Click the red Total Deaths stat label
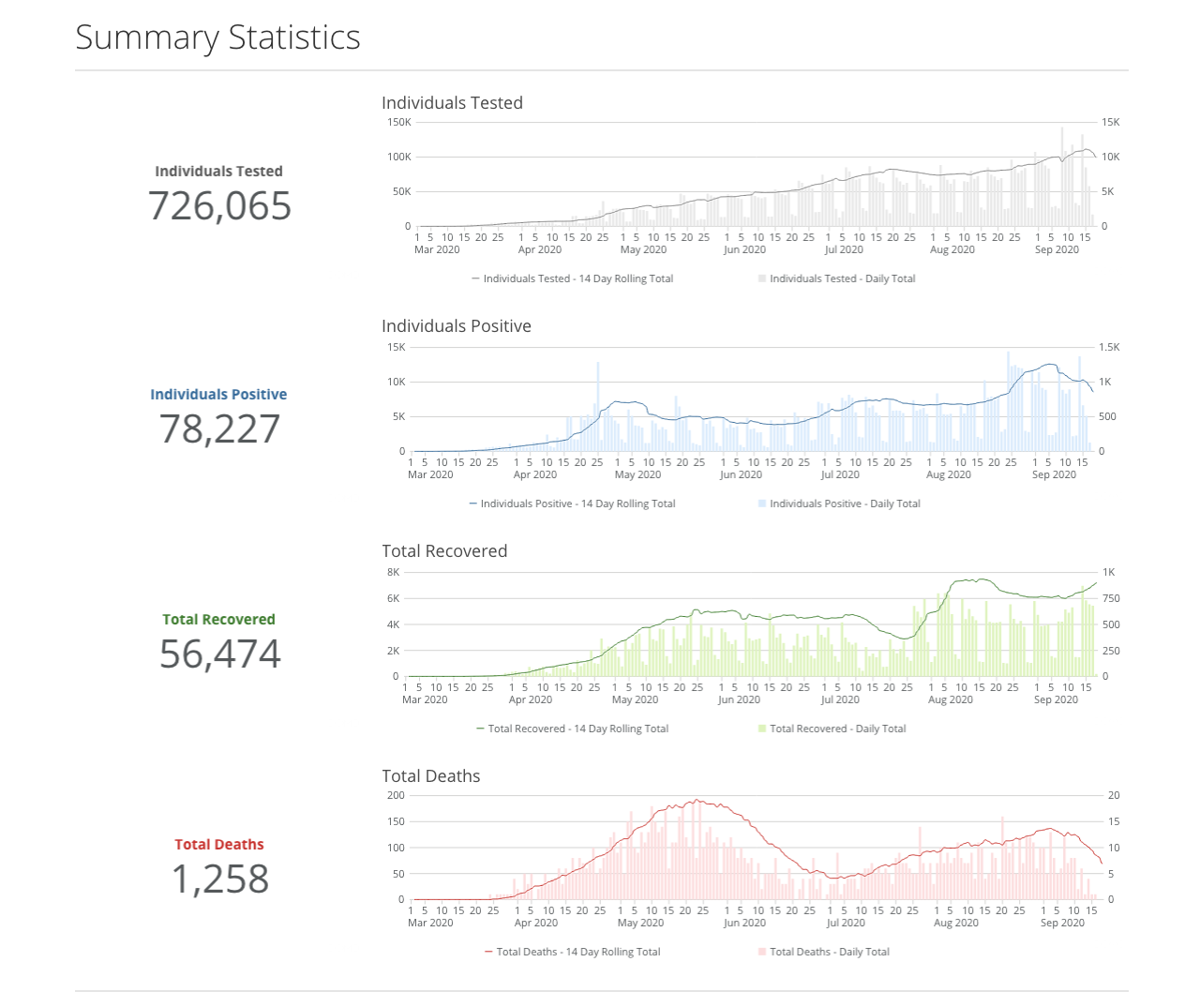 coord(219,844)
